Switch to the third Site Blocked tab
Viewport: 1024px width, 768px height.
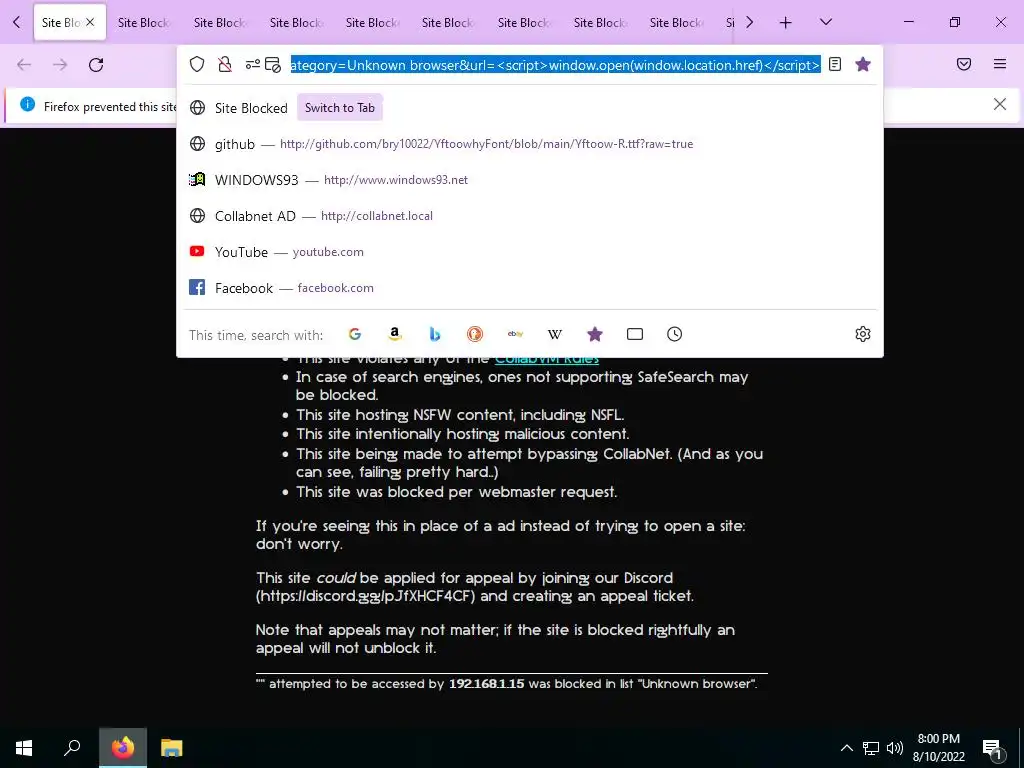221,22
